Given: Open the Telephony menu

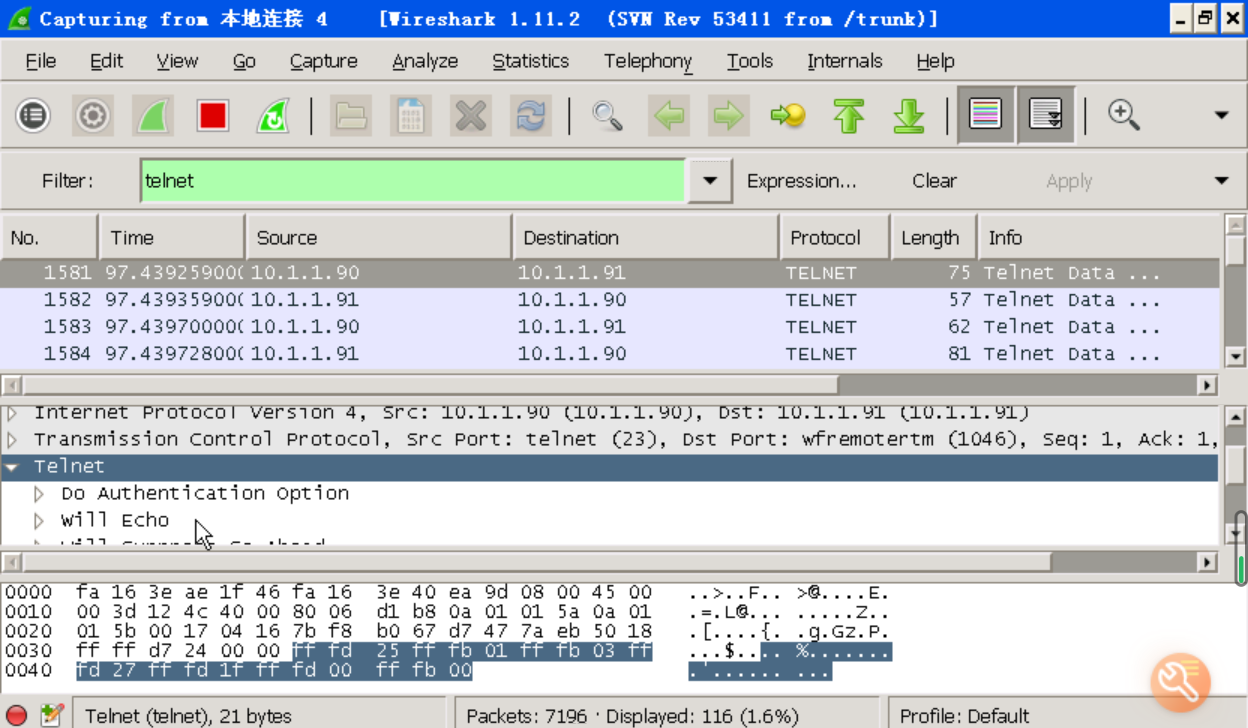Looking at the screenshot, I should pyautogui.click(x=647, y=61).
